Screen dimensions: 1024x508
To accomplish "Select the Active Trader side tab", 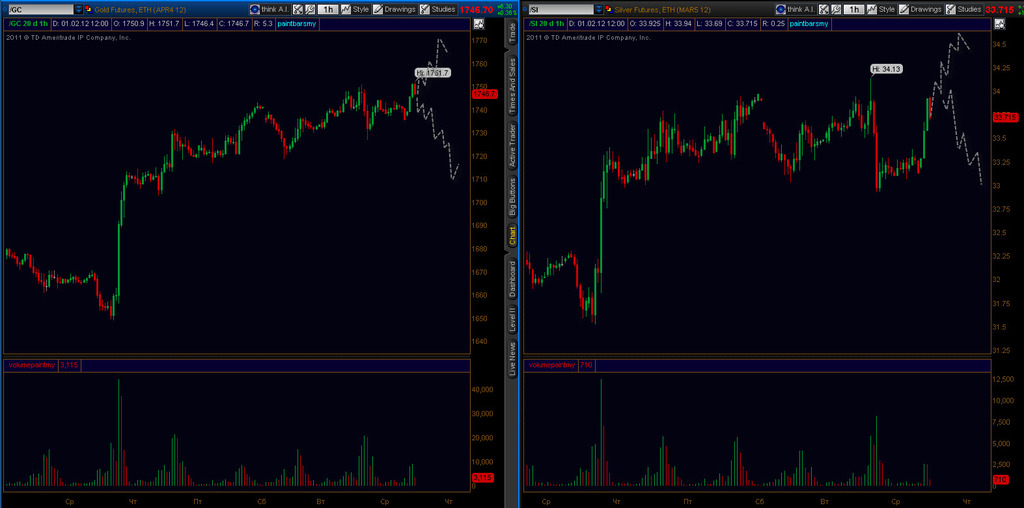I will (513, 145).
